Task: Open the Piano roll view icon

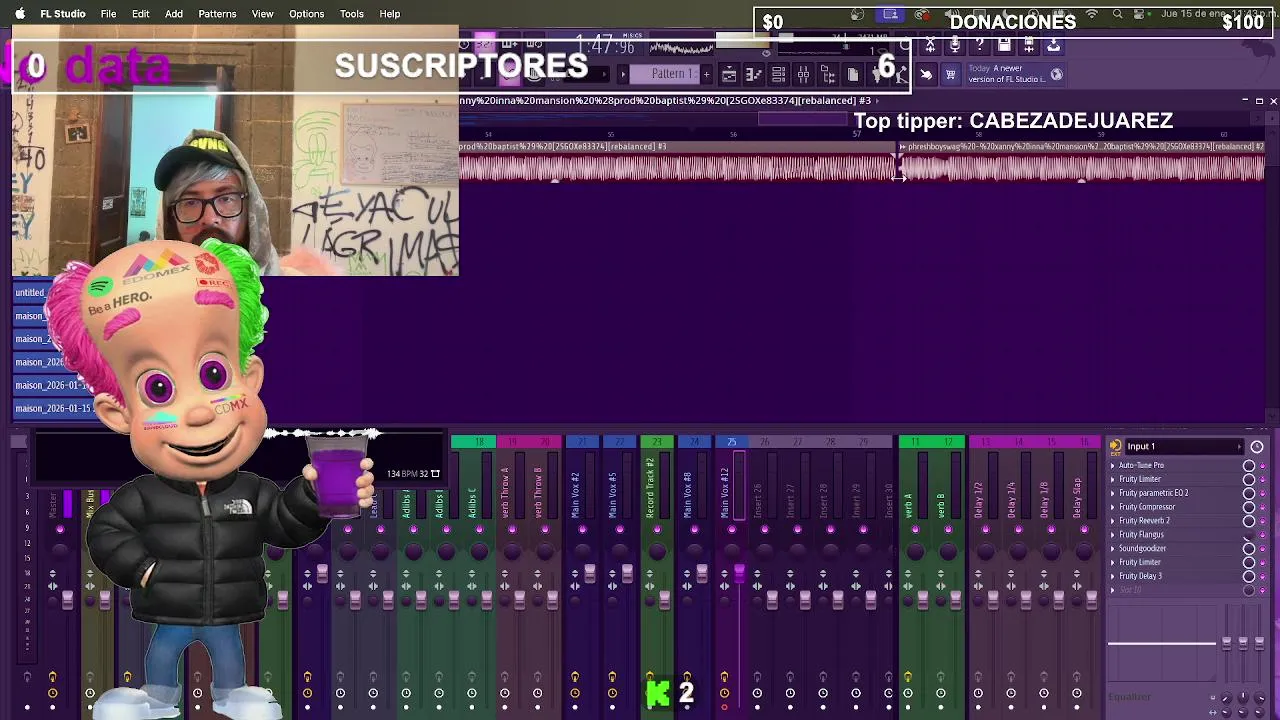Action: coord(754,75)
